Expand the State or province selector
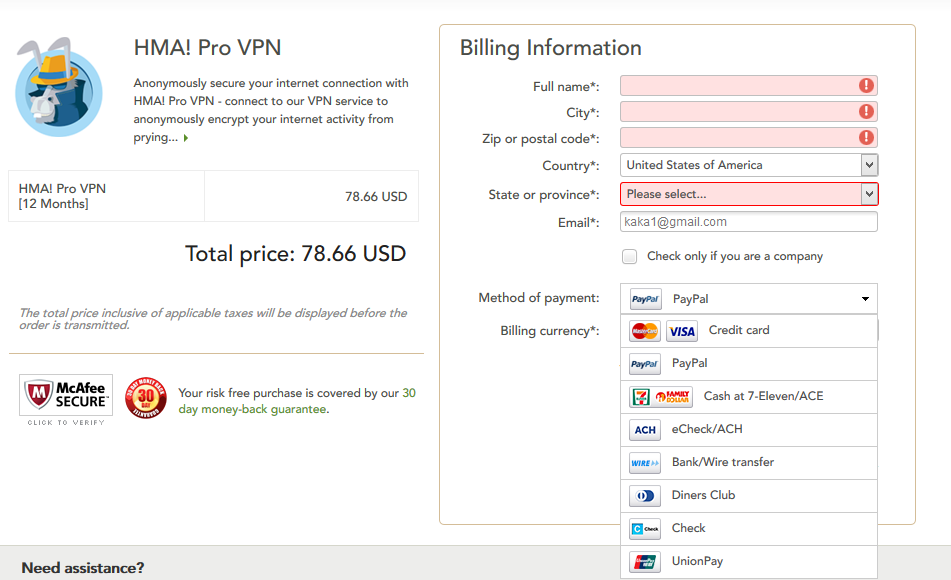The image size is (951, 580). click(x=749, y=194)
